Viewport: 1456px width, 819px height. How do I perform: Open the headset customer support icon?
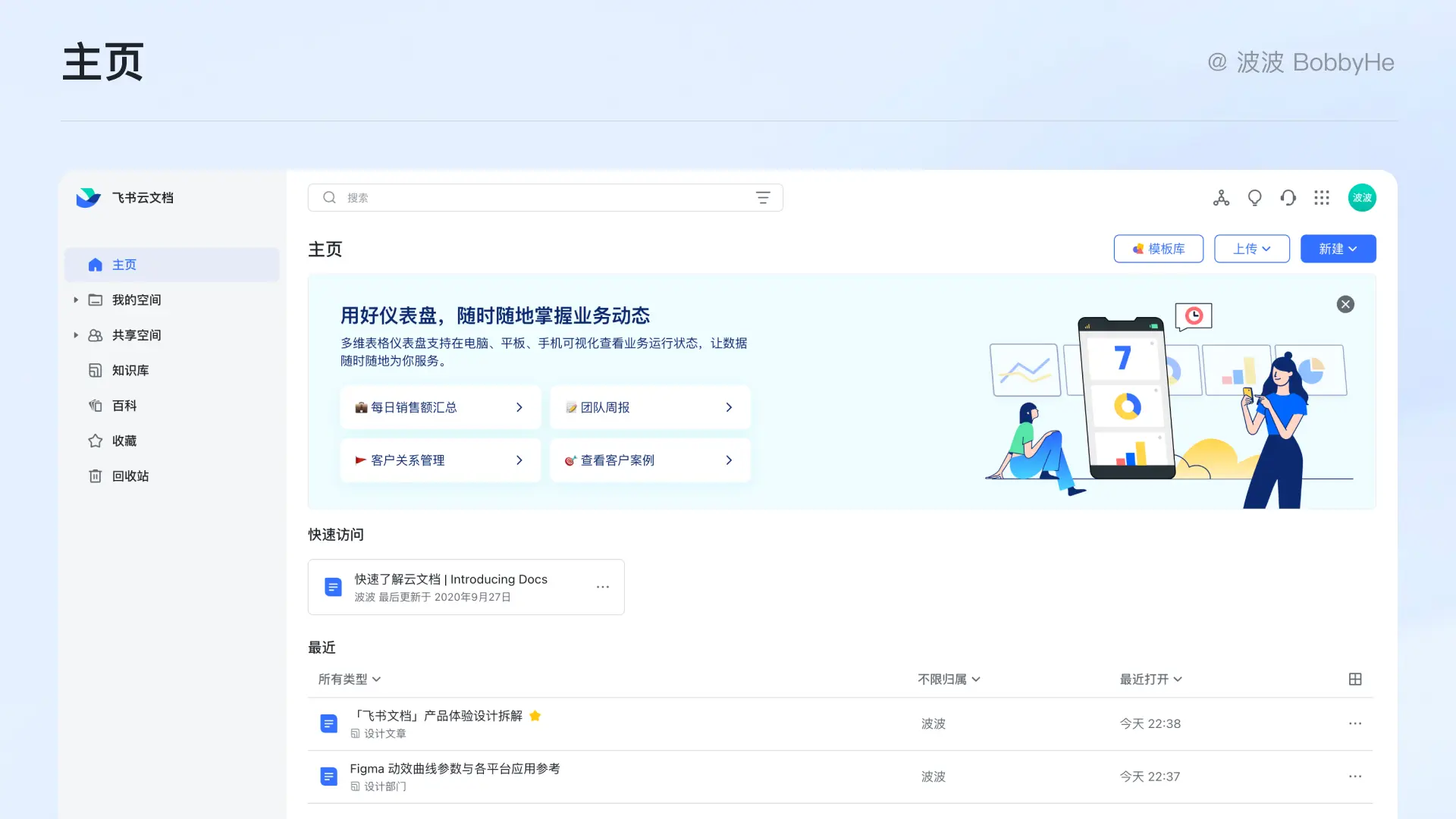1288,198
